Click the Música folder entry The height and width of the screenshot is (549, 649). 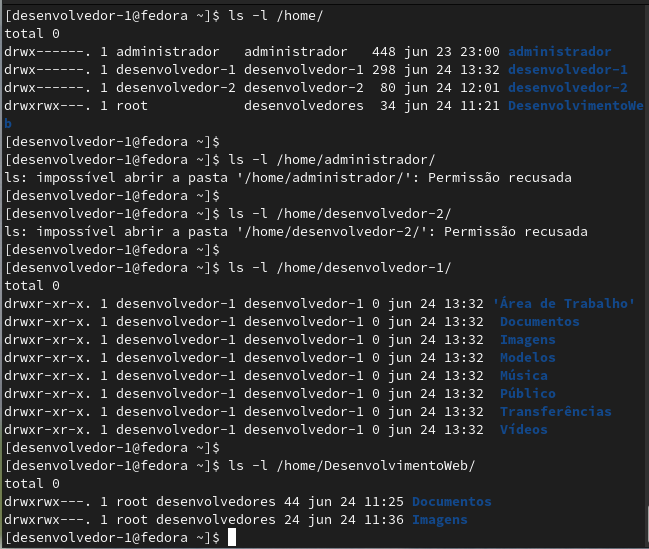(x=524, y=376)
